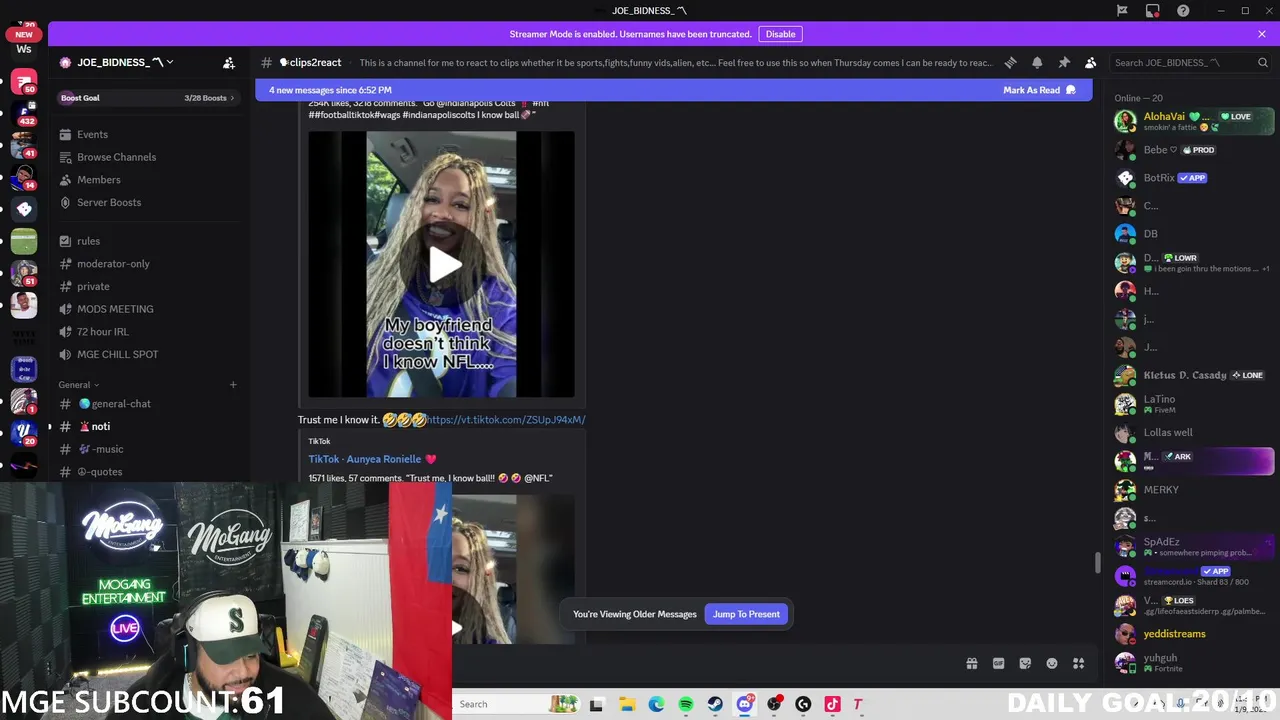Collapse the General category

click(78, 385)
